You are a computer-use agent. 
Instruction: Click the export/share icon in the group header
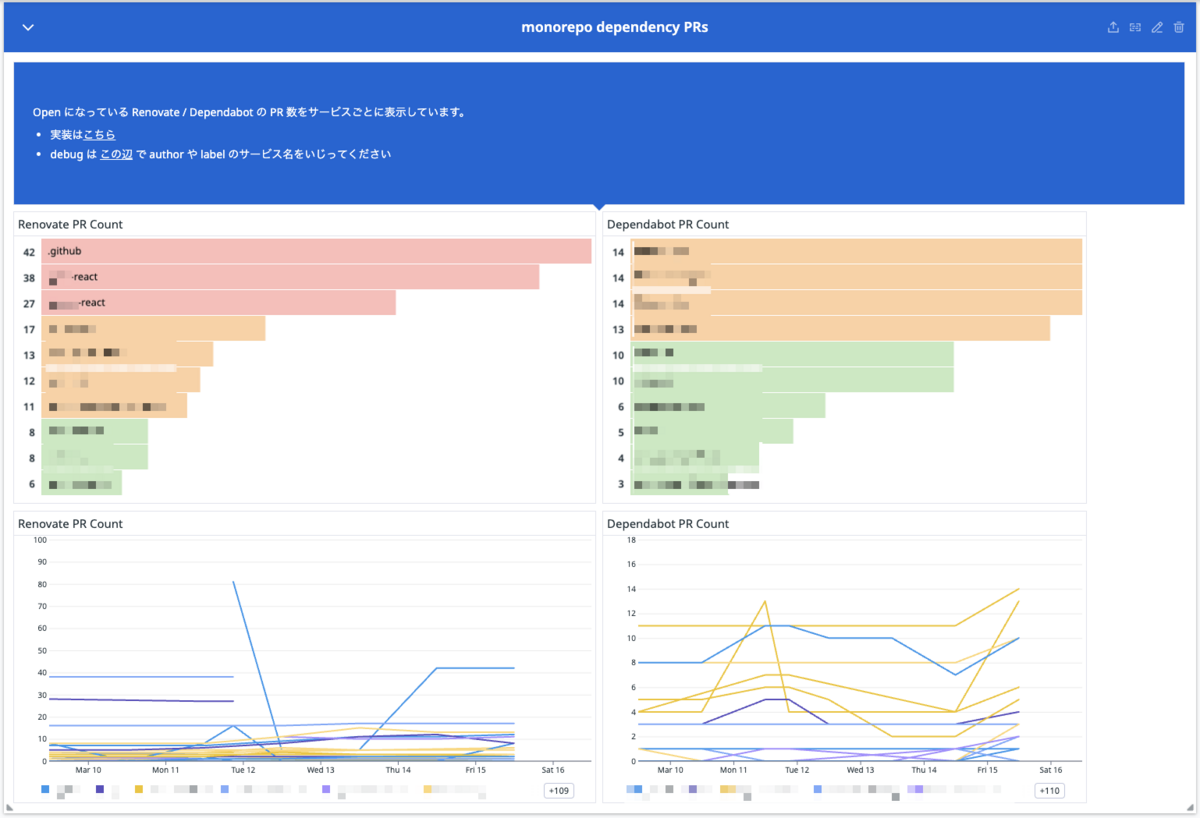(x=1113, y=28)
